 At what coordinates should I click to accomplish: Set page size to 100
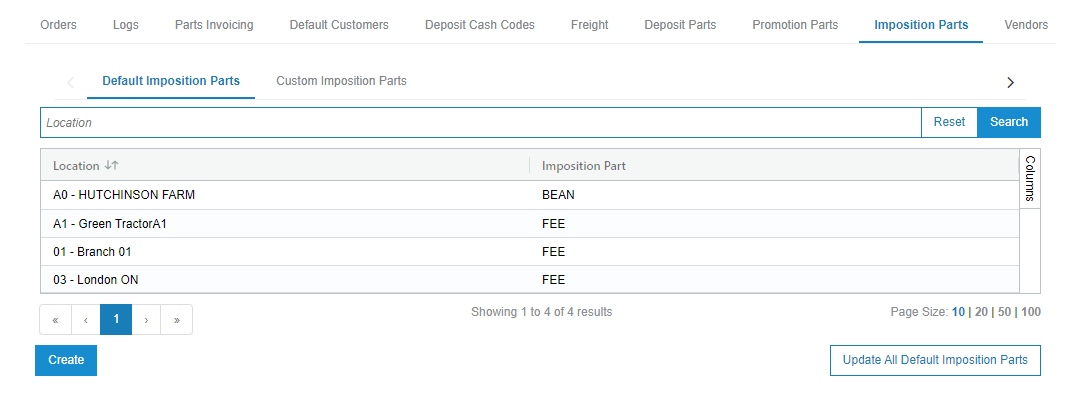pyautogui.click(x=1030, y=312)
